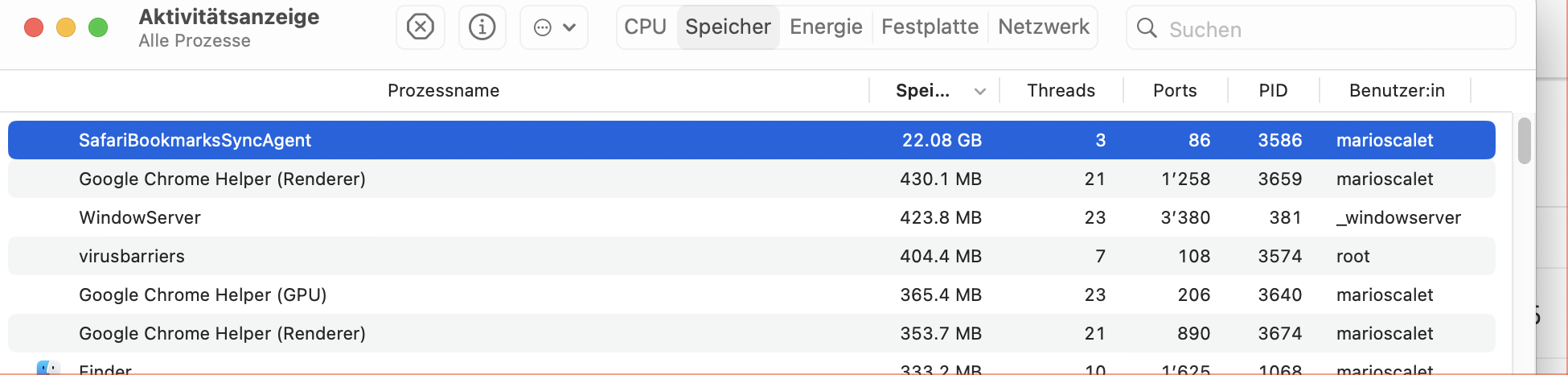The image size is (1568, 375).
Task: Sort by the Benutzer:in column header
Action: tap(1397, 91)
